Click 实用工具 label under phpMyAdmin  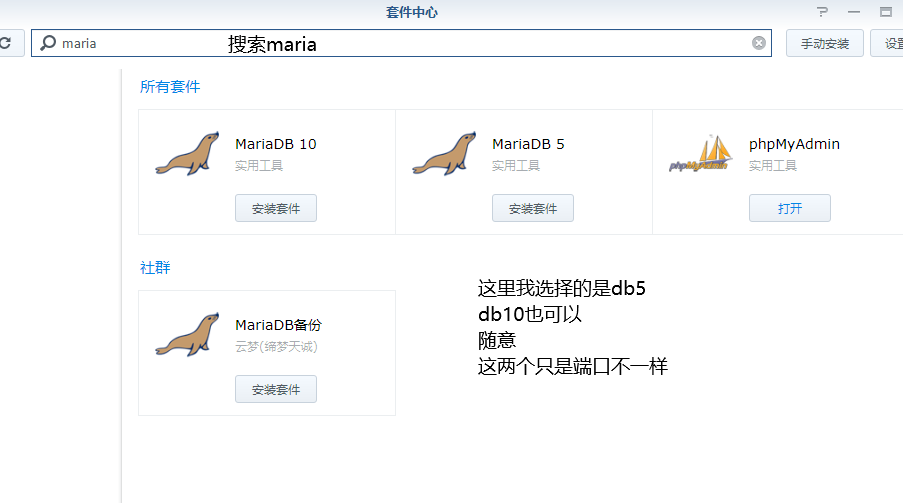pos(773,165)
